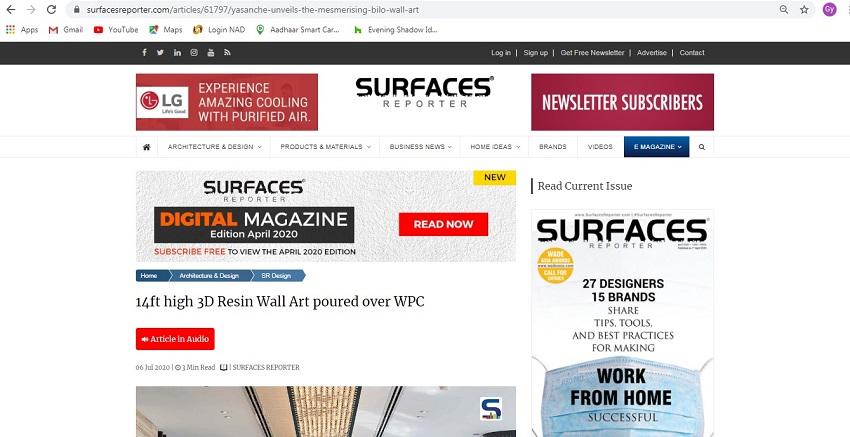The height and width of the screenshot is (437, 850).
Task: Click the LG purified air advertisement banner
Action: click(227, 102)
